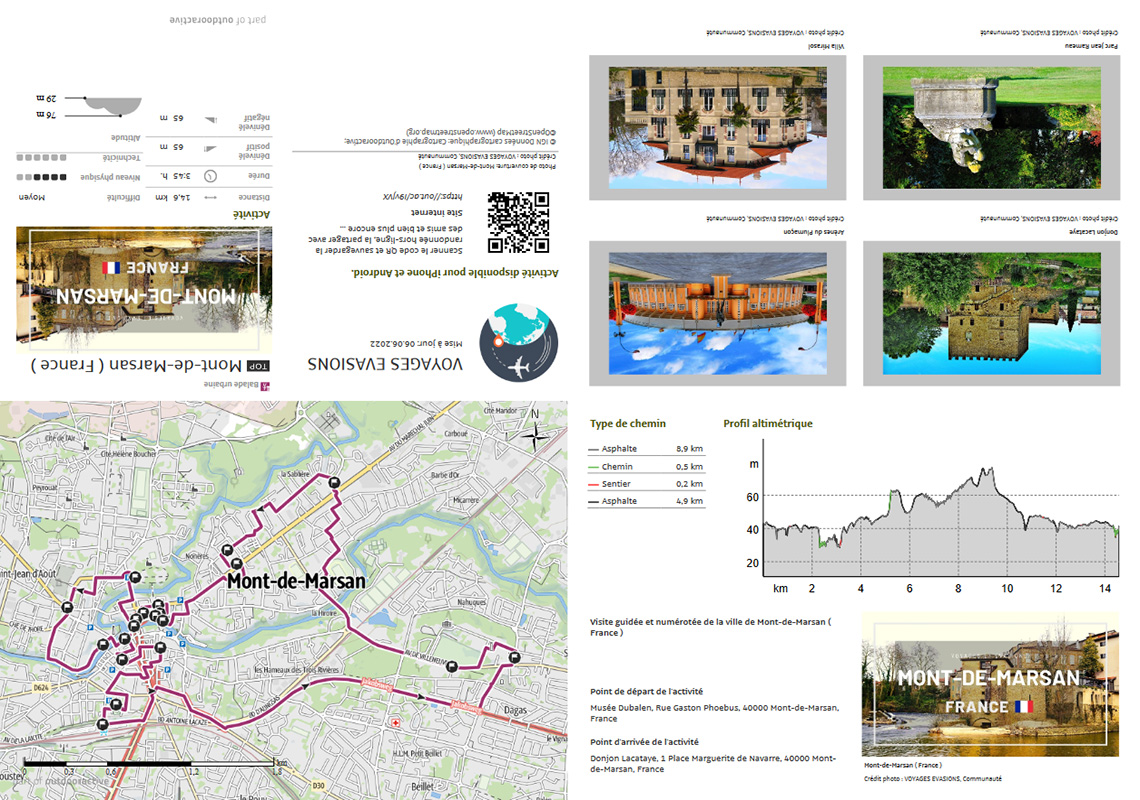Click the green Chemin legend line
The height and width of the screenshot is (800, 1140).
pyautogui.click(x=593, y=467)
